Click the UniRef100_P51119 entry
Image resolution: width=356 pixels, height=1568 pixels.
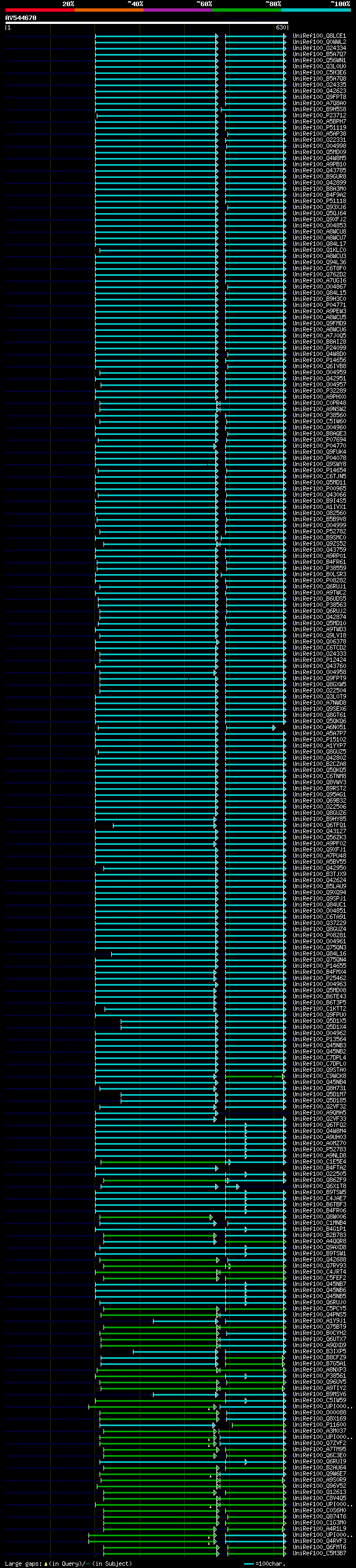point(319,127)
